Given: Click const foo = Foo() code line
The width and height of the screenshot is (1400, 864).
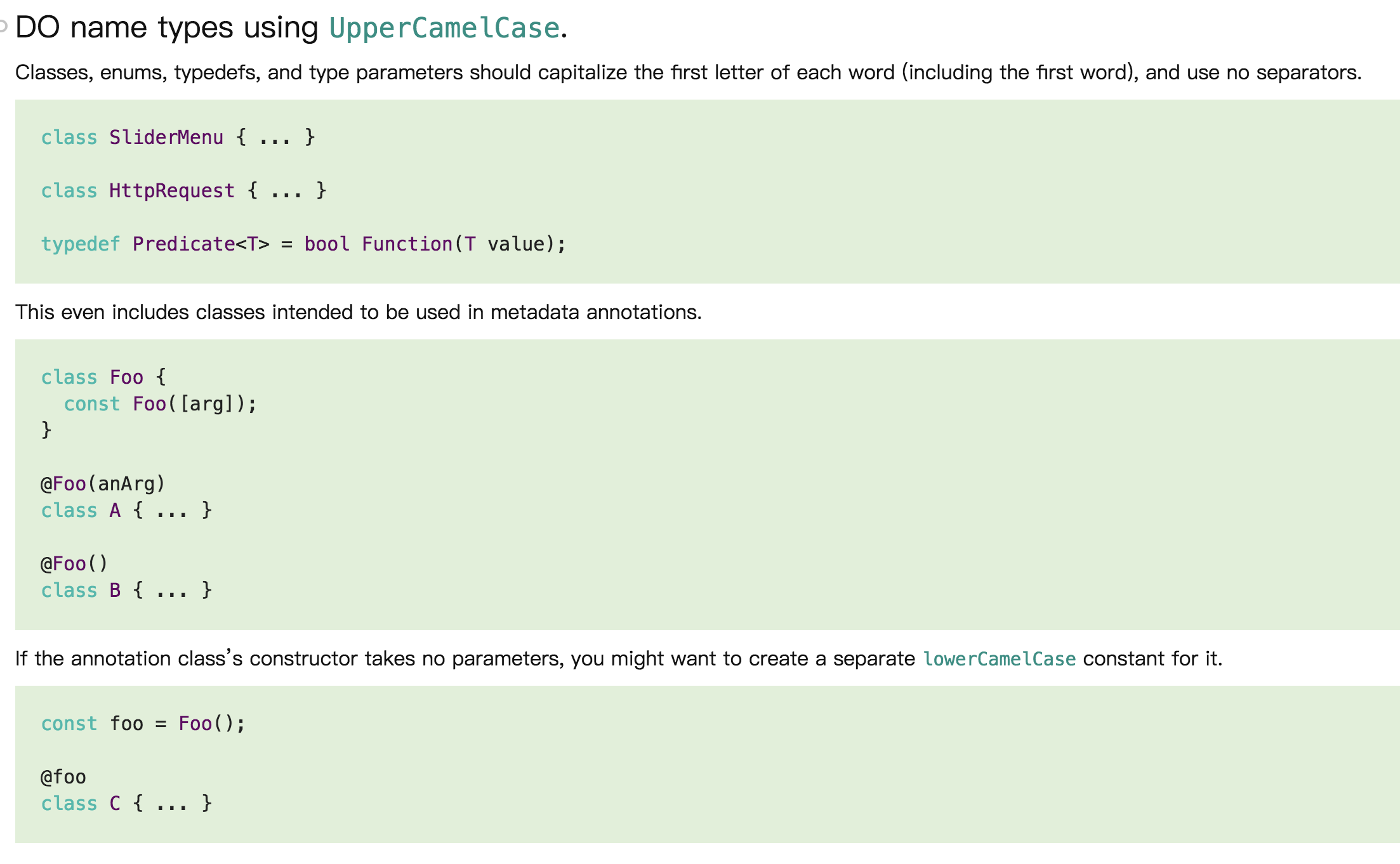Looking at the screenshot, I should (143, 724).
